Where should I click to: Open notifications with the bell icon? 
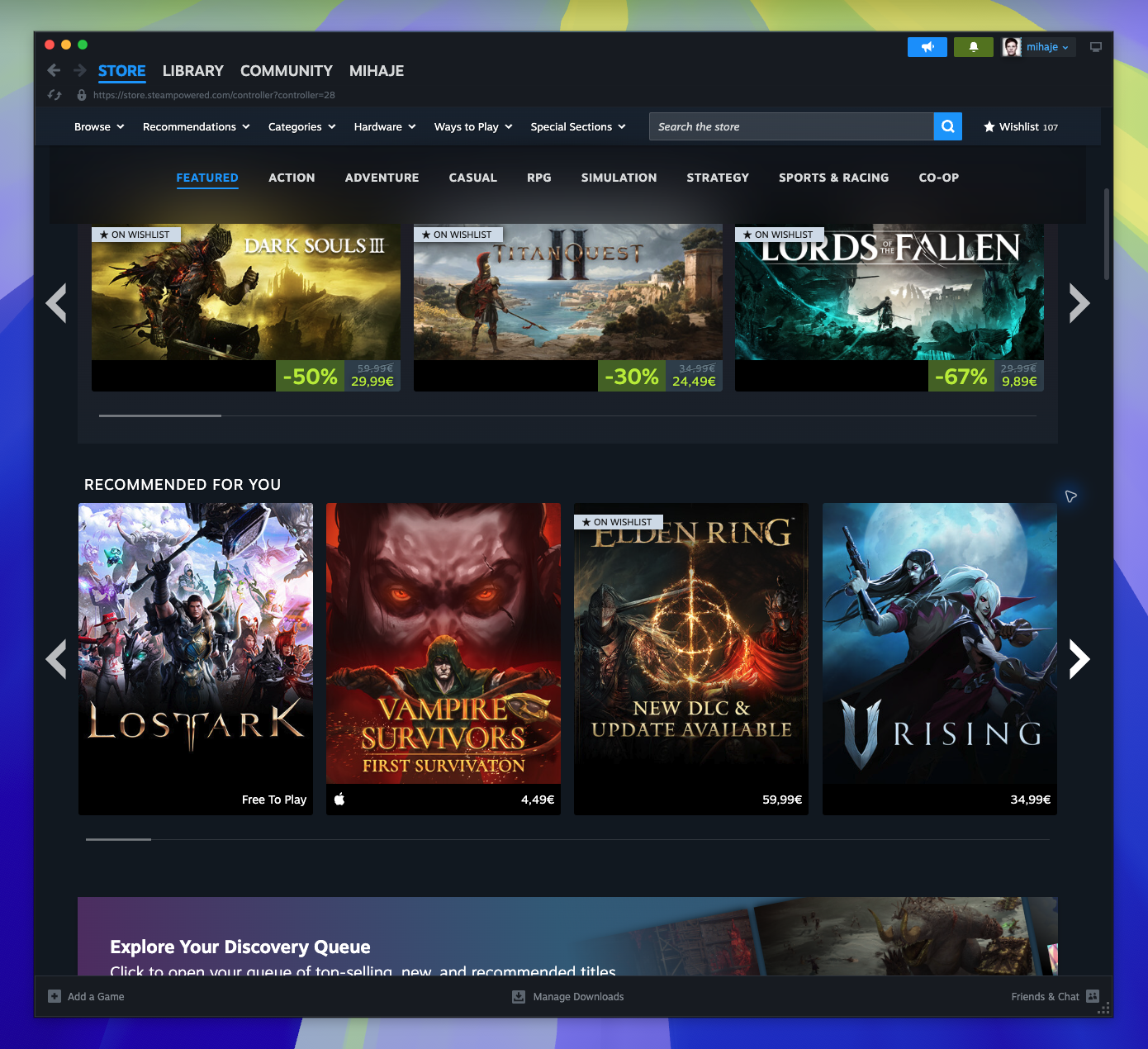pos(974,47)
